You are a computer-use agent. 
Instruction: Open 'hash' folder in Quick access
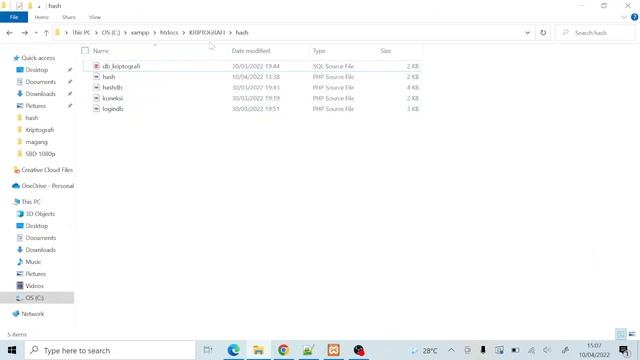click(31, 118)
